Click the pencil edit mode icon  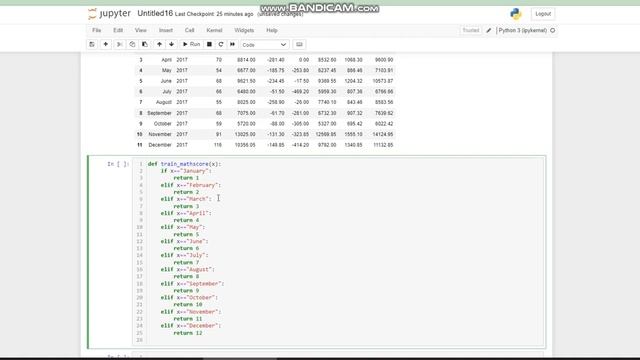tap(489, 31)
